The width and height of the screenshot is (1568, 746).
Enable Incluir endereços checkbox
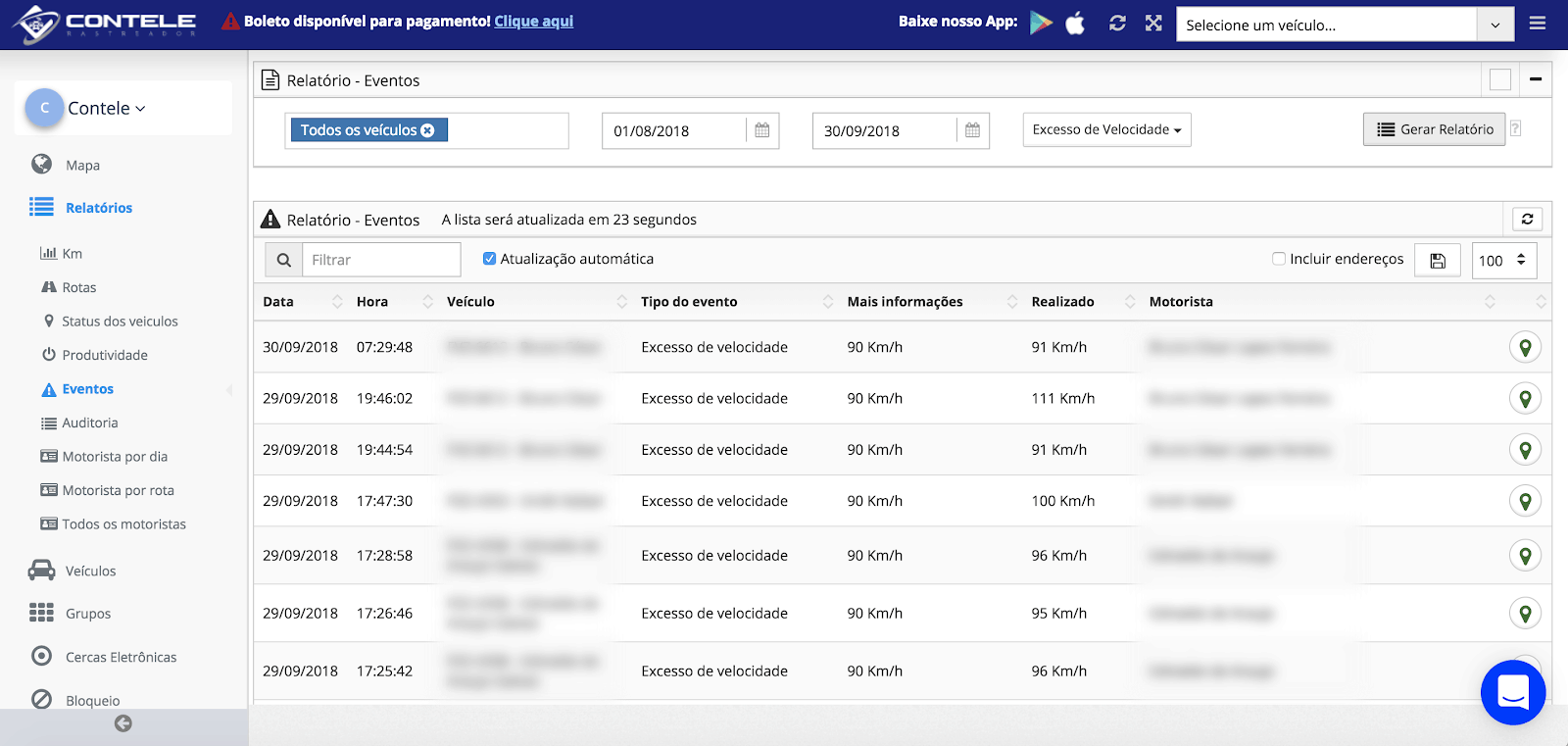point(1279,259)
